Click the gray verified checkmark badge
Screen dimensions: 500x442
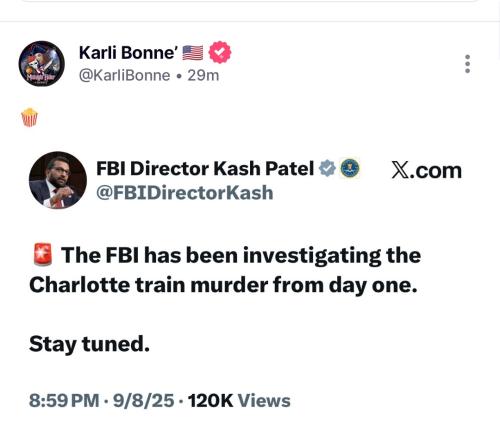click(x=327, y=168)
